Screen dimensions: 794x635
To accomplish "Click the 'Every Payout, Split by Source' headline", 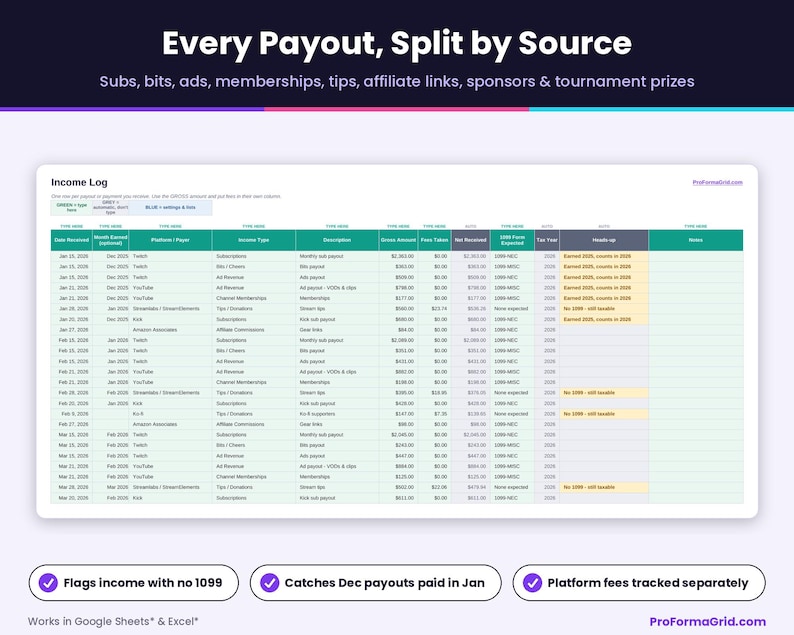I will pyautogui.click(x=397, y=43).
